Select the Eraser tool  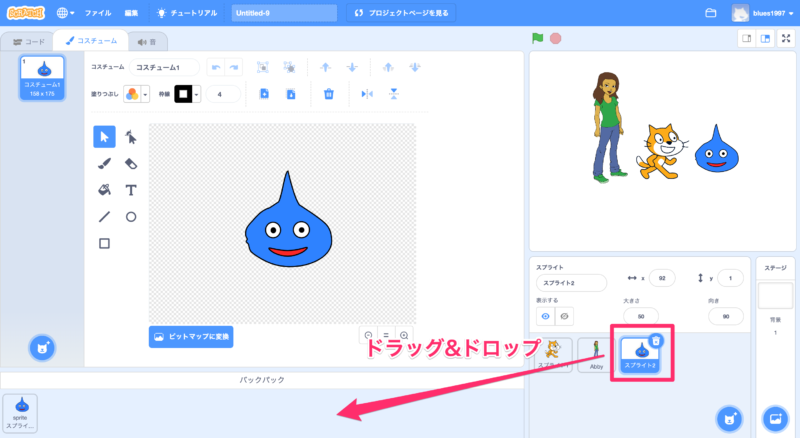(131, 163)
